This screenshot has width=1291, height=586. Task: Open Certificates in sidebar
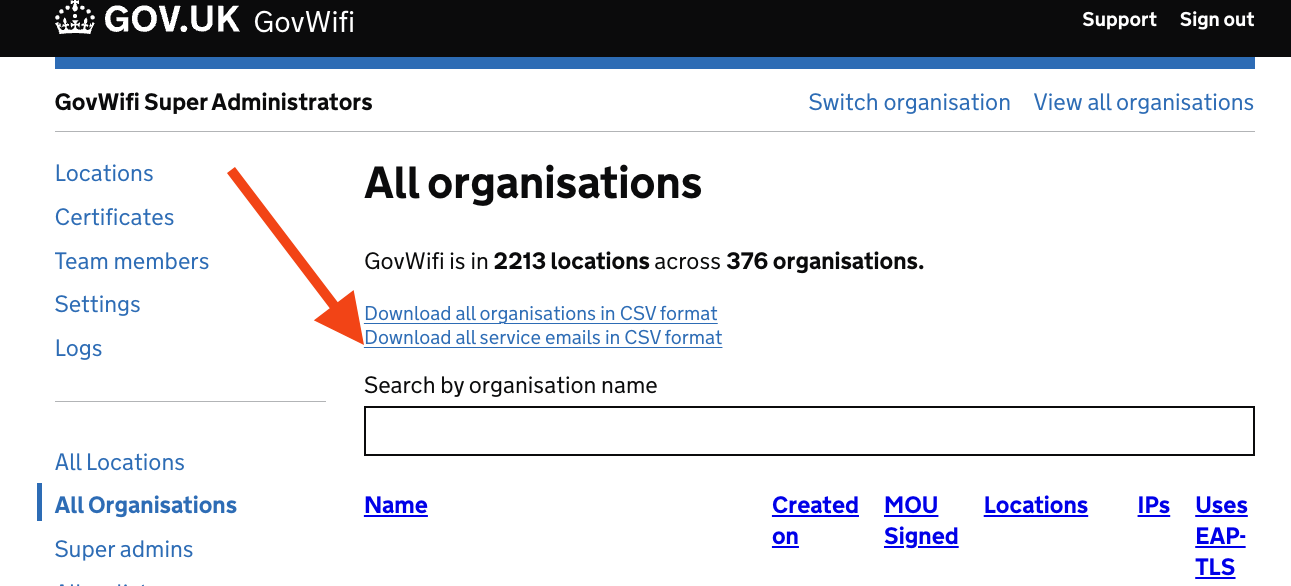coord(114,217)
